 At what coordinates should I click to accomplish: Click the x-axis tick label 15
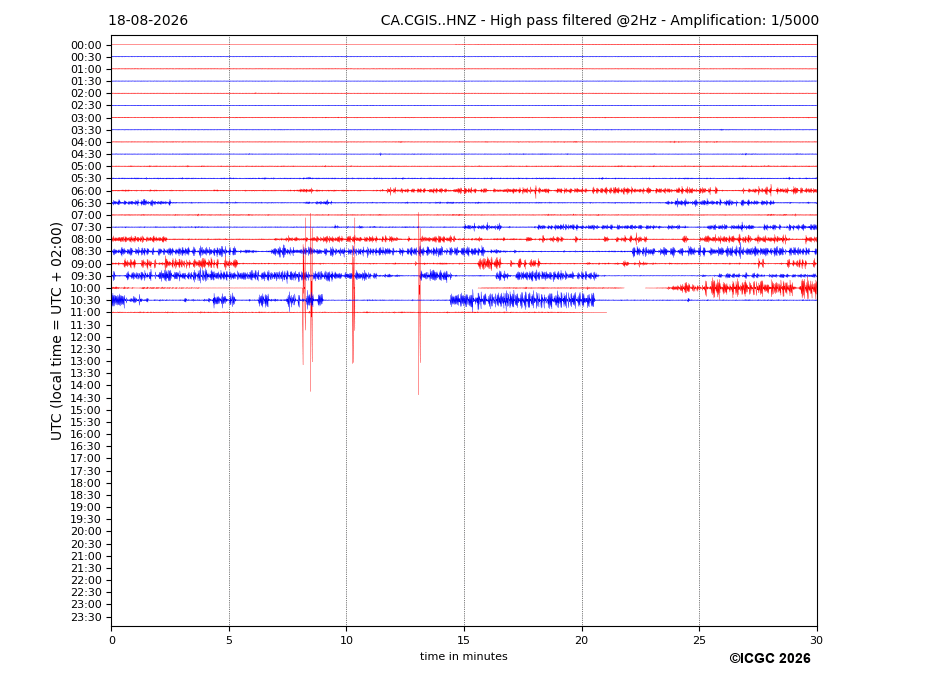464,640
